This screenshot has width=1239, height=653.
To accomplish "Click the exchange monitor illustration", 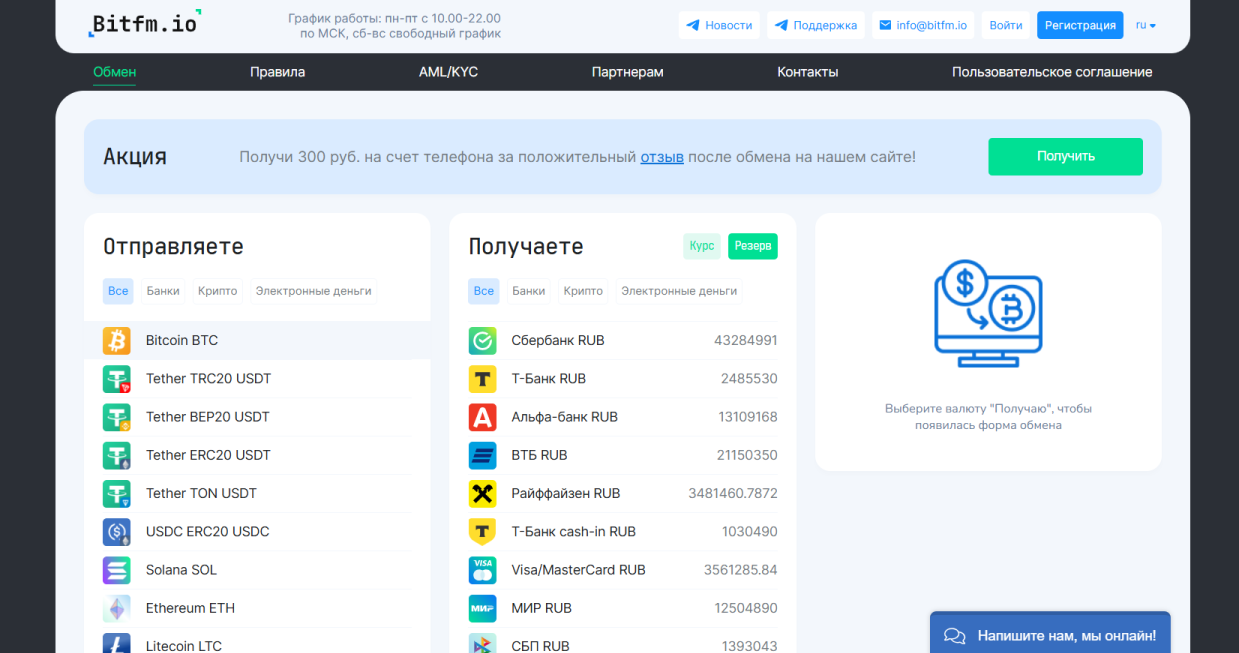I will click(x=988, y=313).
